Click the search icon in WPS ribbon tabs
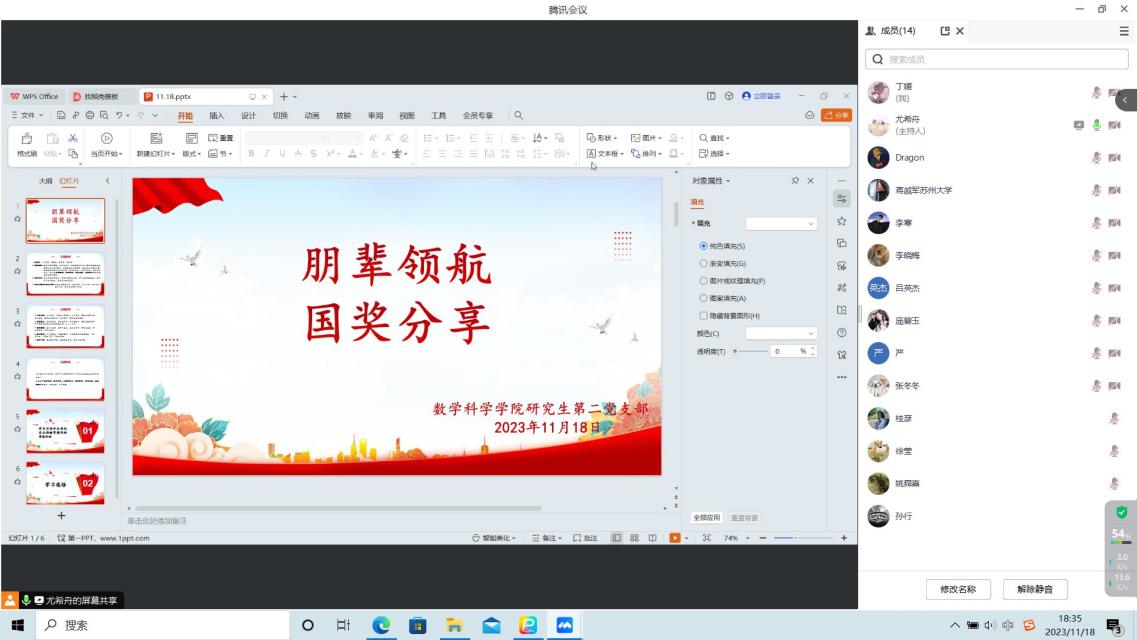This screenshot has height=640, width=1137. click(x=518, y=115)
